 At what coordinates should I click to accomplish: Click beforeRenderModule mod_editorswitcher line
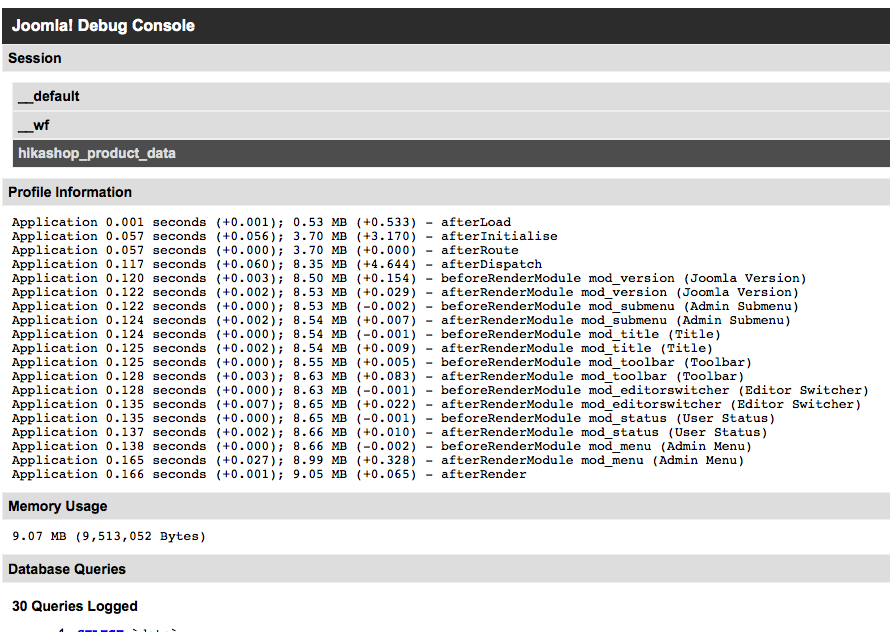440,390
